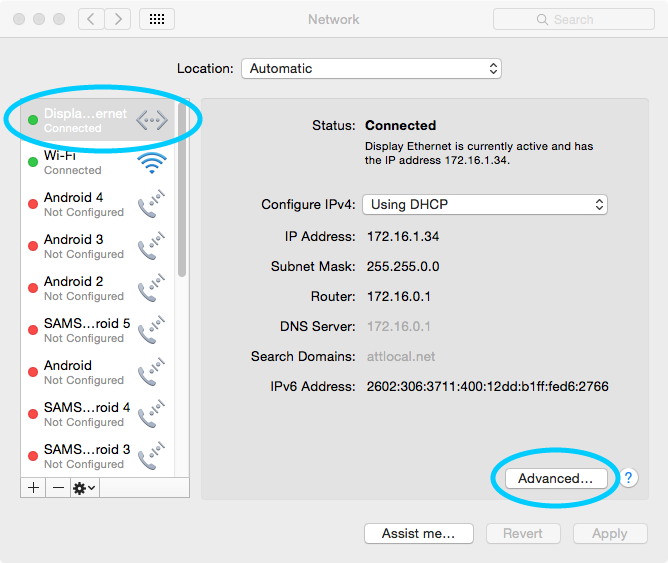The height and width of the screenshot is (563, 668).
Task: Select the SAMS…roid 4 service
Action: (98, 414)
